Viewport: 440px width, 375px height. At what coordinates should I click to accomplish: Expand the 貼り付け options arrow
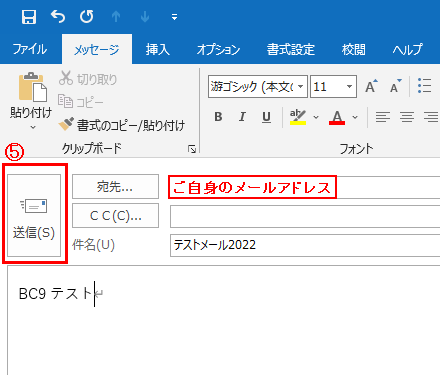[33, 127]
